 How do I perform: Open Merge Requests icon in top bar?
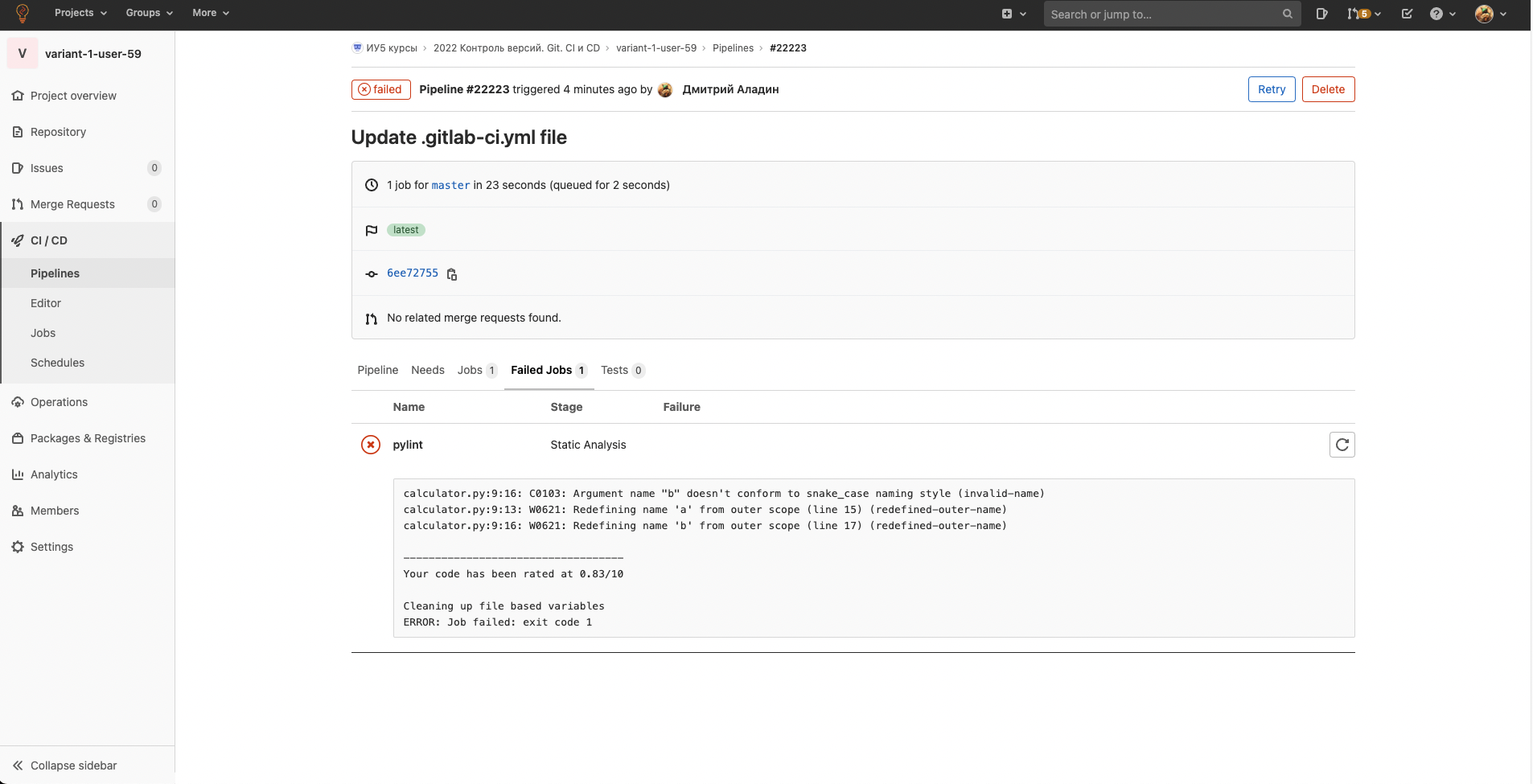pyautogui.click(x=1363, y=14)
